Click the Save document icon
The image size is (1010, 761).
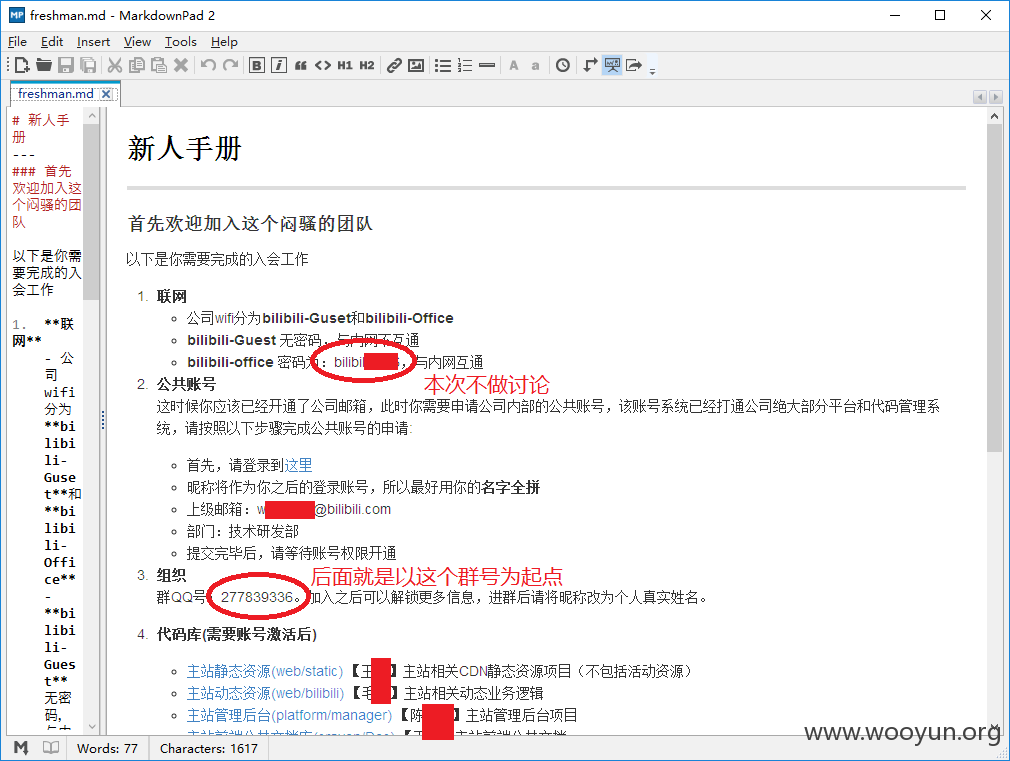[66, 65]
